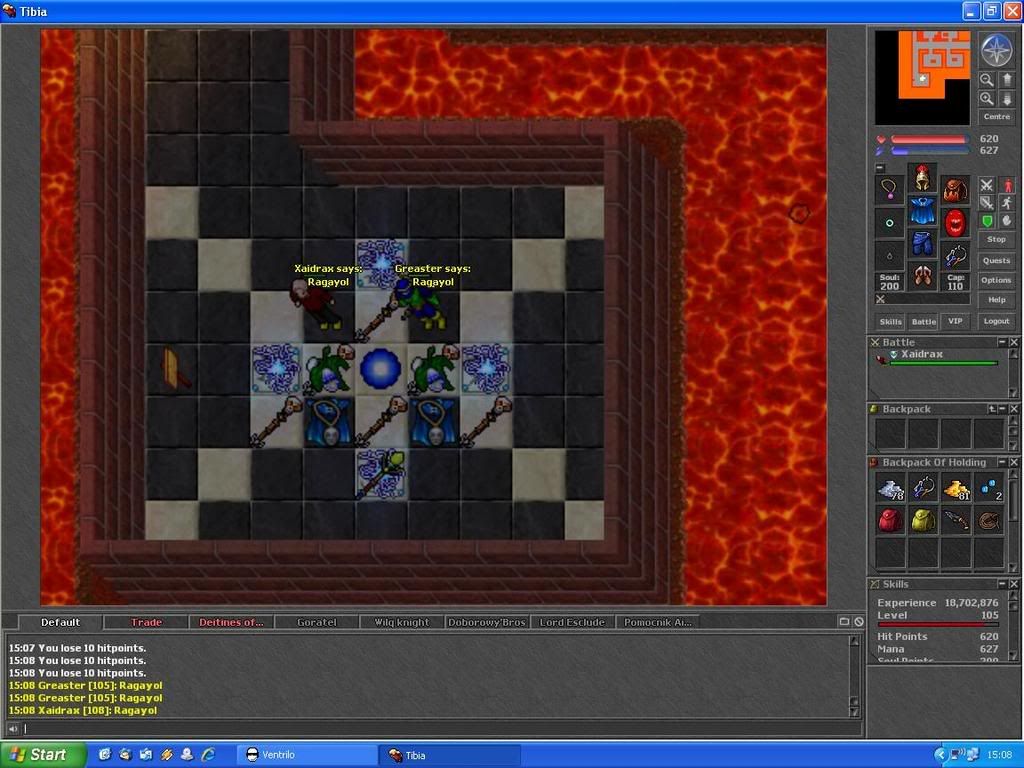Centre the minimap view

coord(997,117)
